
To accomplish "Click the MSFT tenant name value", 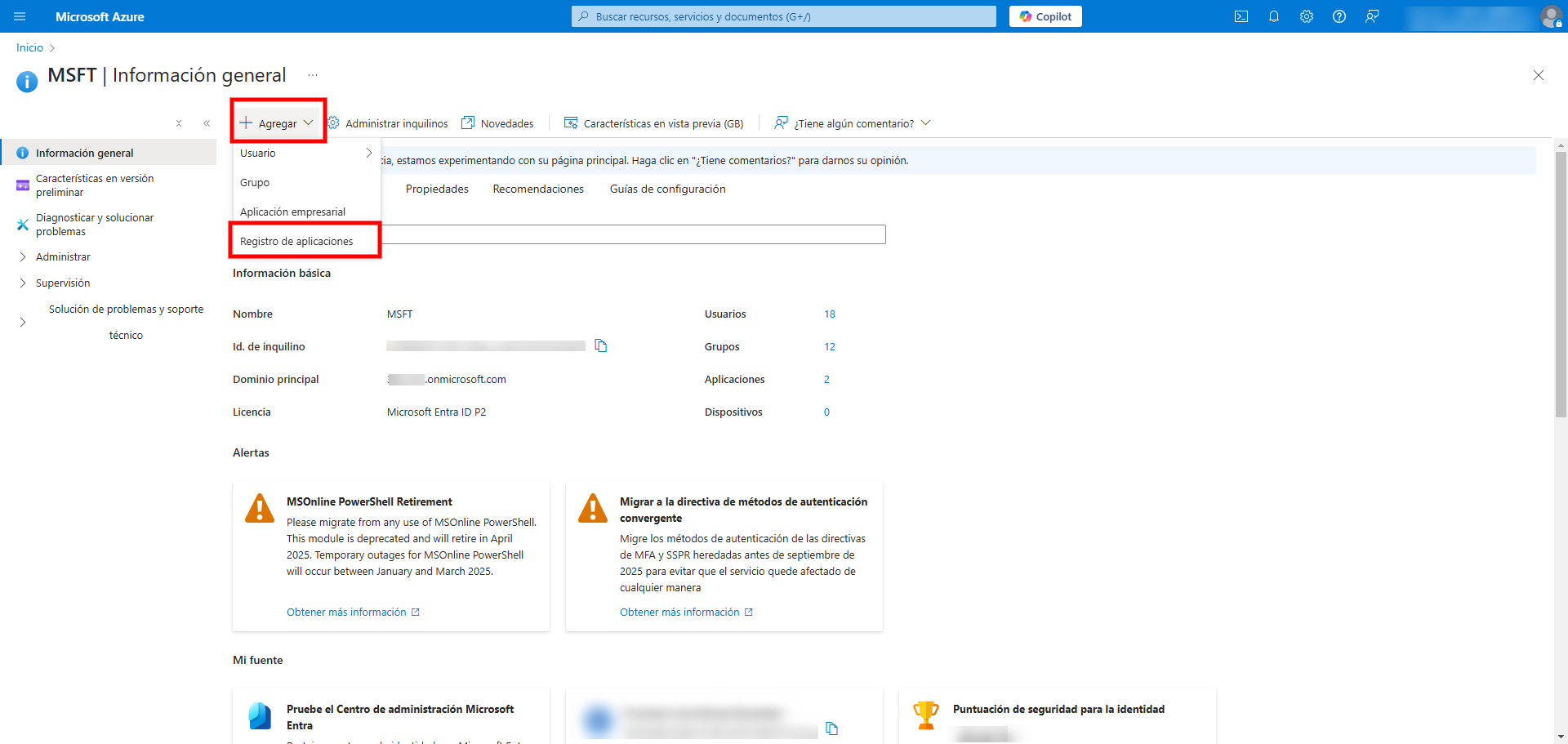I will click(x=399, y=314).
